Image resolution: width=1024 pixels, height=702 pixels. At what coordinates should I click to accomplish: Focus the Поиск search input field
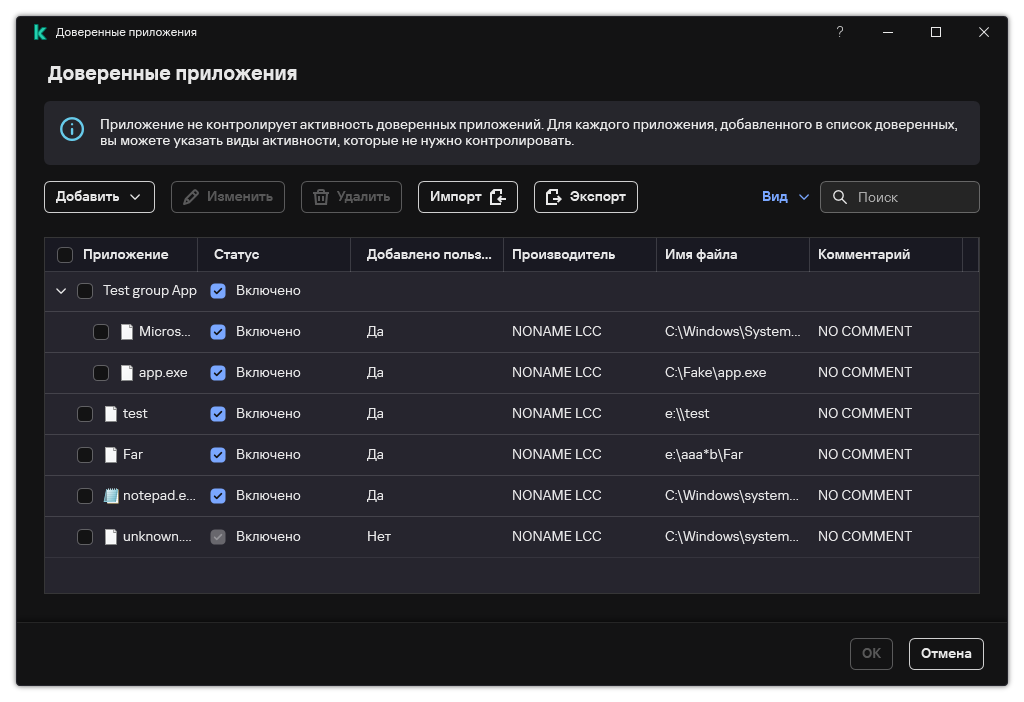coord(912,197)
